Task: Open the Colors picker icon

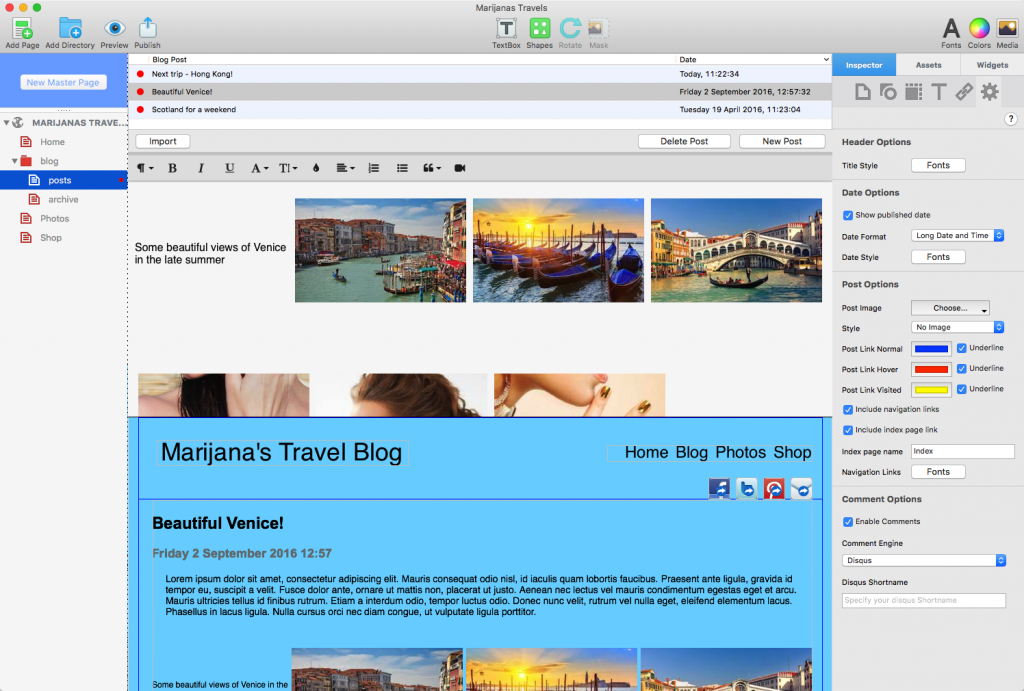Action: (978, 26)
